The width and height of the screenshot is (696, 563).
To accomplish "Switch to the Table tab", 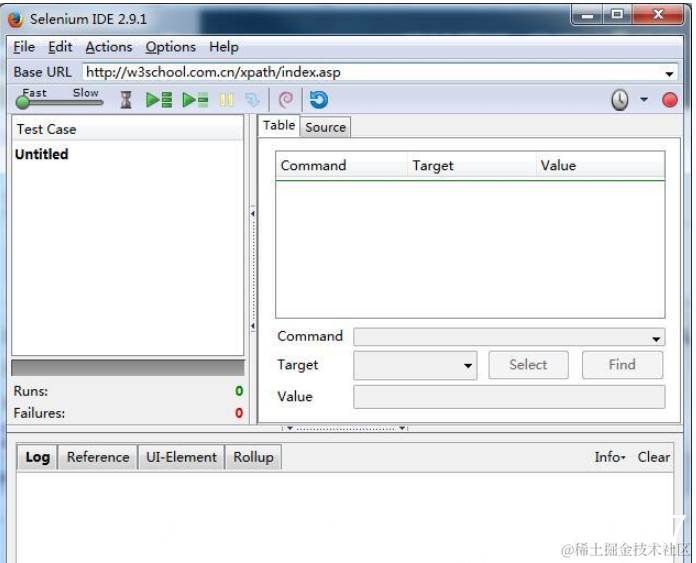I will pyautogui.click(x=279, y=126).
